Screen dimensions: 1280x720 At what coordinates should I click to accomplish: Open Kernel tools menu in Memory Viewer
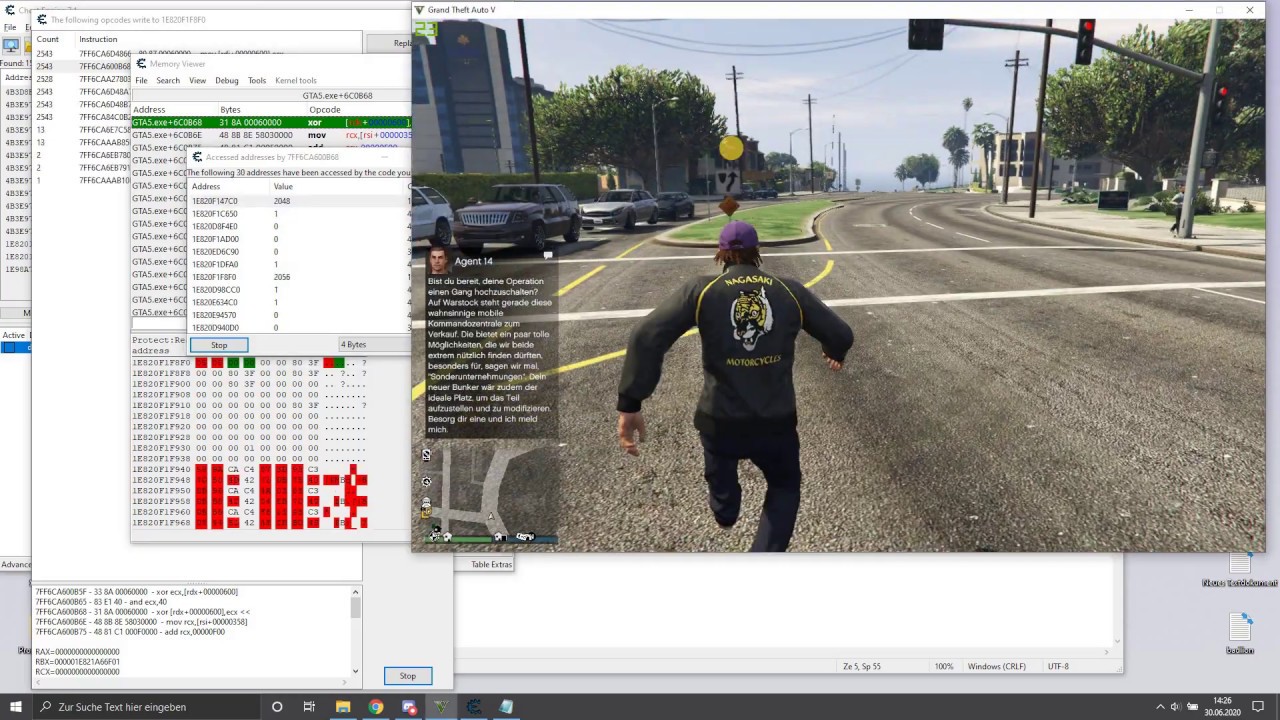[x=296, y=80]
